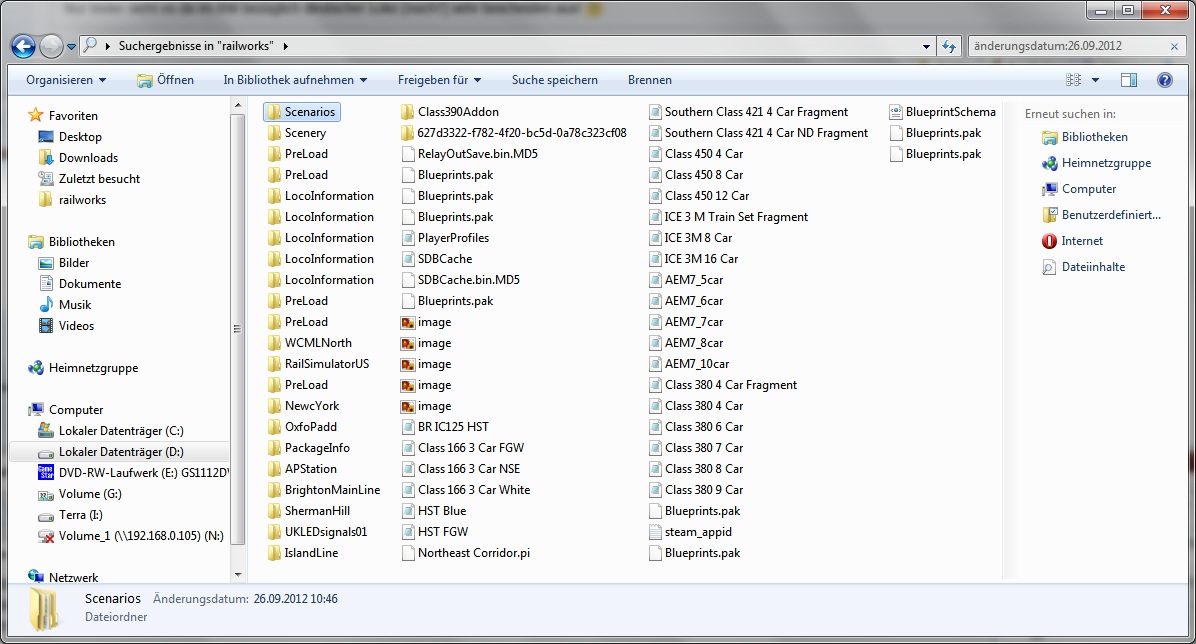Select the RailSimulatorUS folder

[x=319, y=364]
